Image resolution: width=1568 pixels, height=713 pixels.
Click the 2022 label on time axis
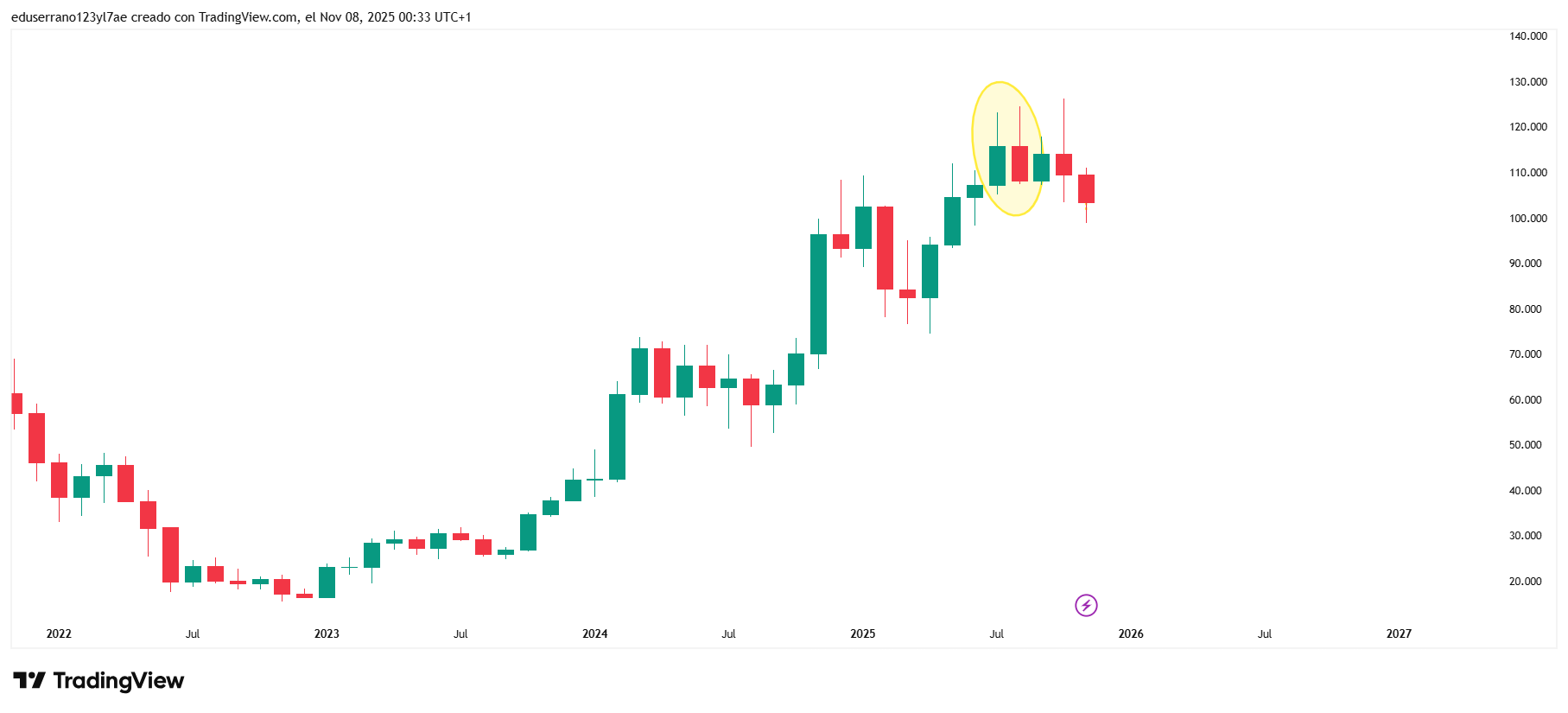point(59,633)
